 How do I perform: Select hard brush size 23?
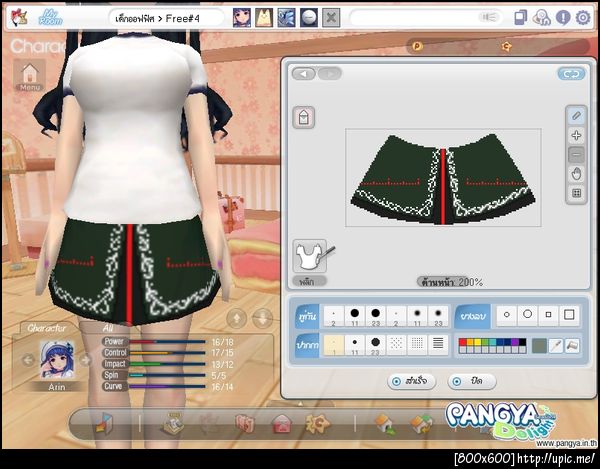(x=375, y=316)
